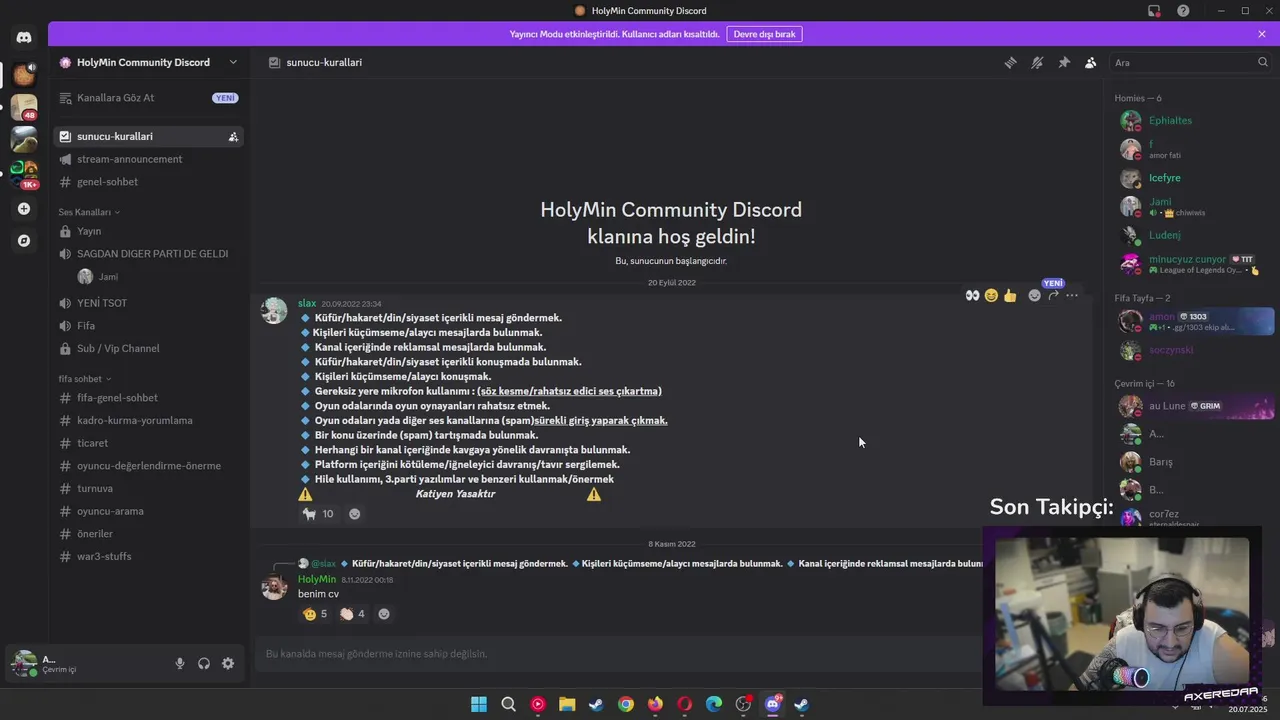Open the turnuva channel
Screen dimensions: 1280x720
coord(148,489)
